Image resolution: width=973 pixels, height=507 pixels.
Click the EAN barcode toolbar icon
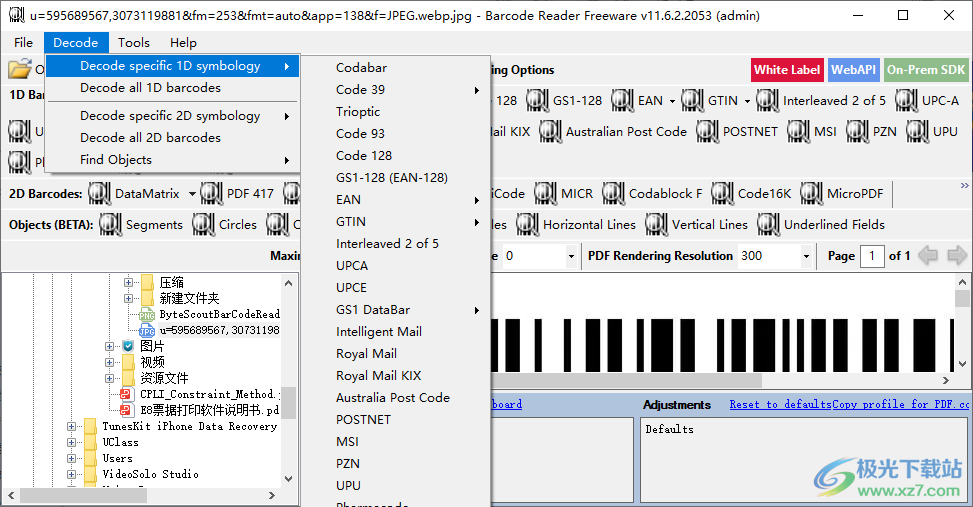pos(622,101)
